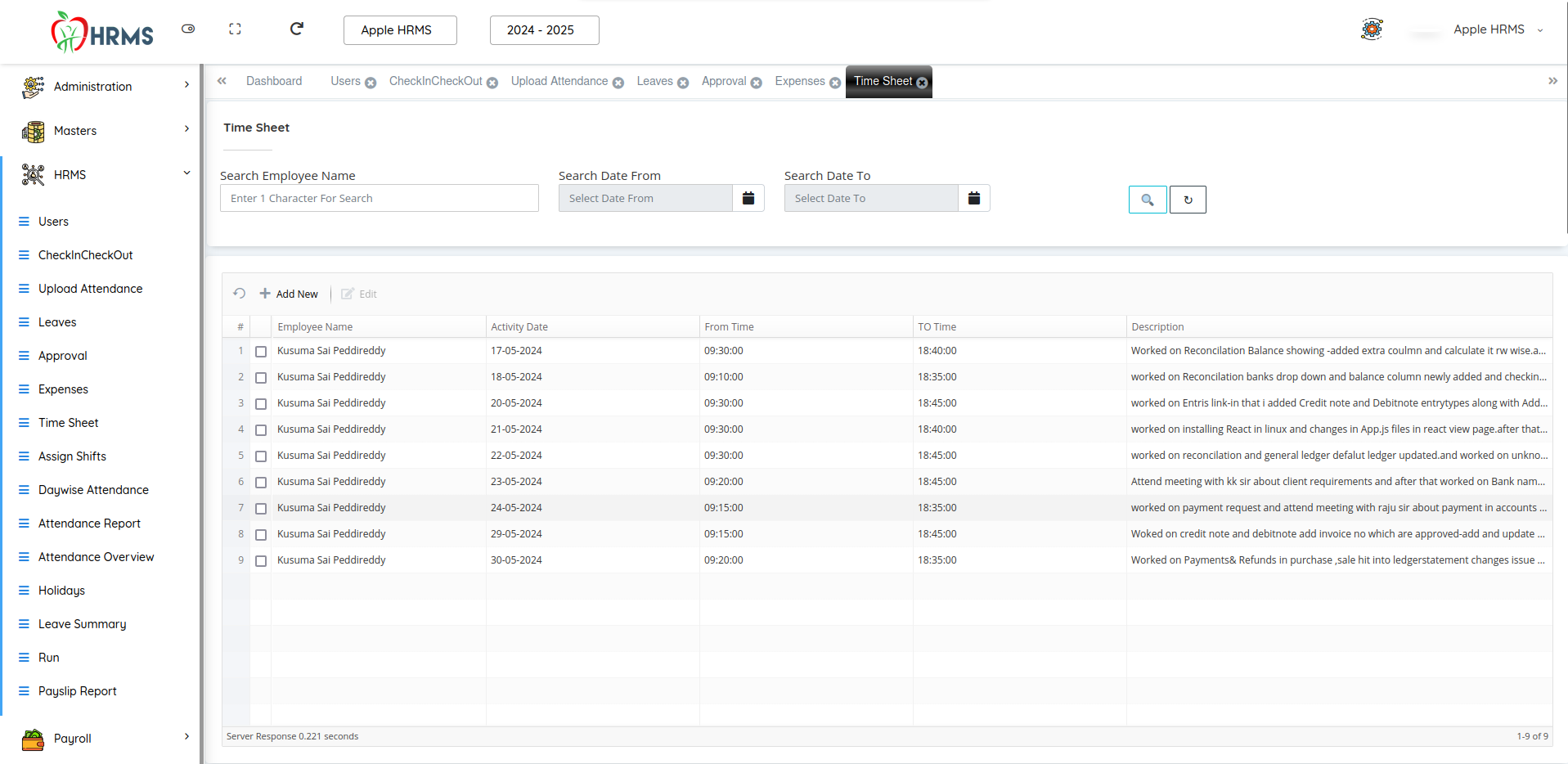Click the Apple HRMS company button
1568x764 pixels.
pyautogui.click(x=400, y=30)
